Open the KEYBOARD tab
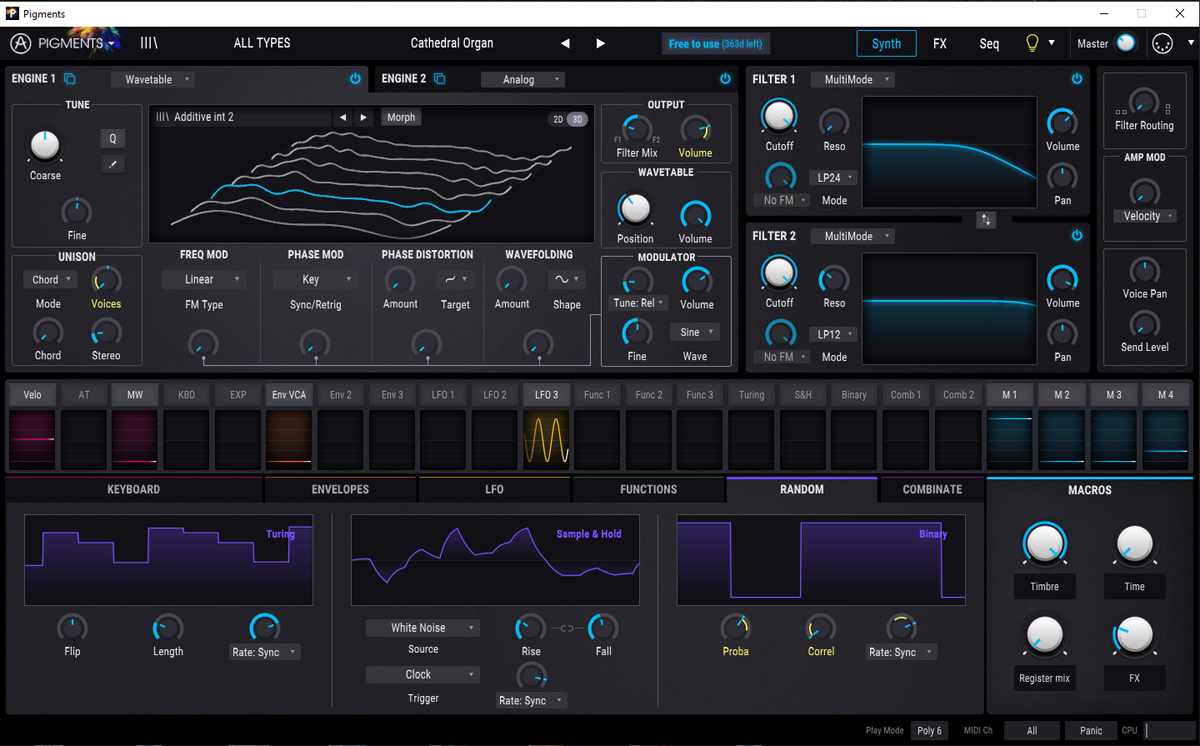Viewport: 1200px width, 746px height. click(134, 490)
